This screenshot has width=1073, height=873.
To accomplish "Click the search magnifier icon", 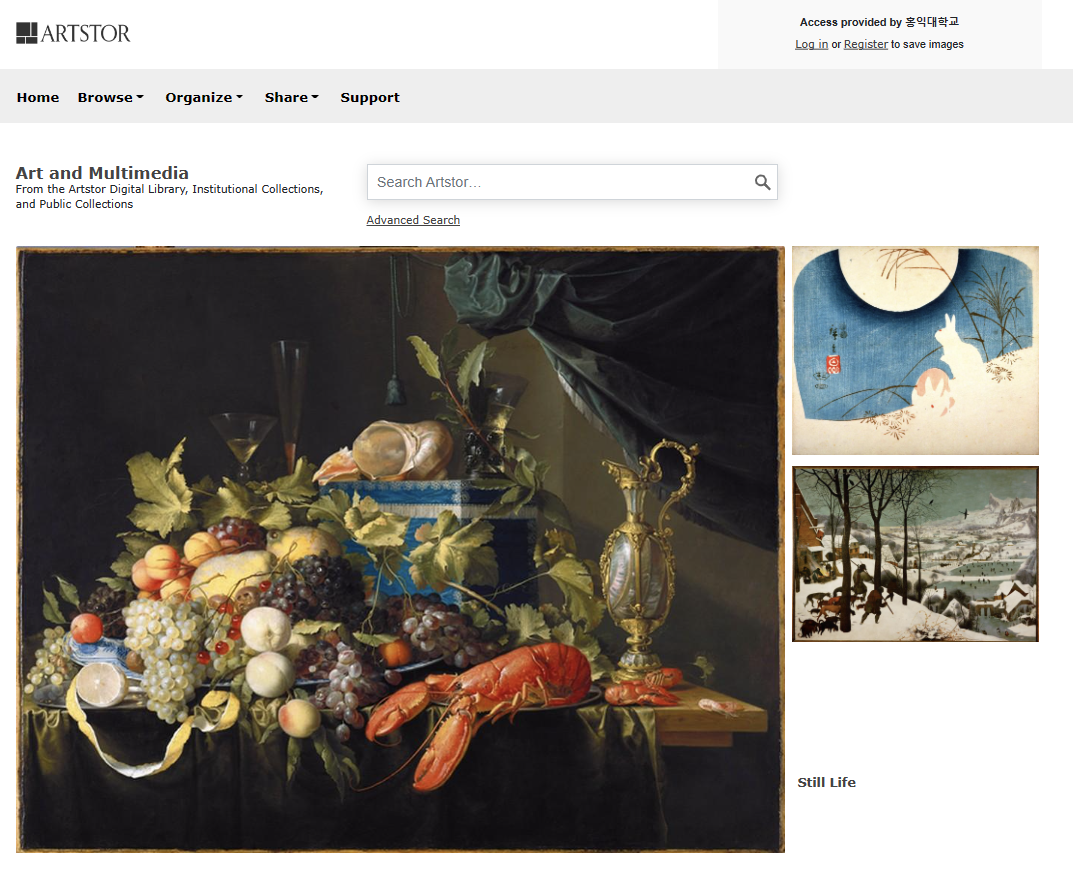I will pos(762,182).
